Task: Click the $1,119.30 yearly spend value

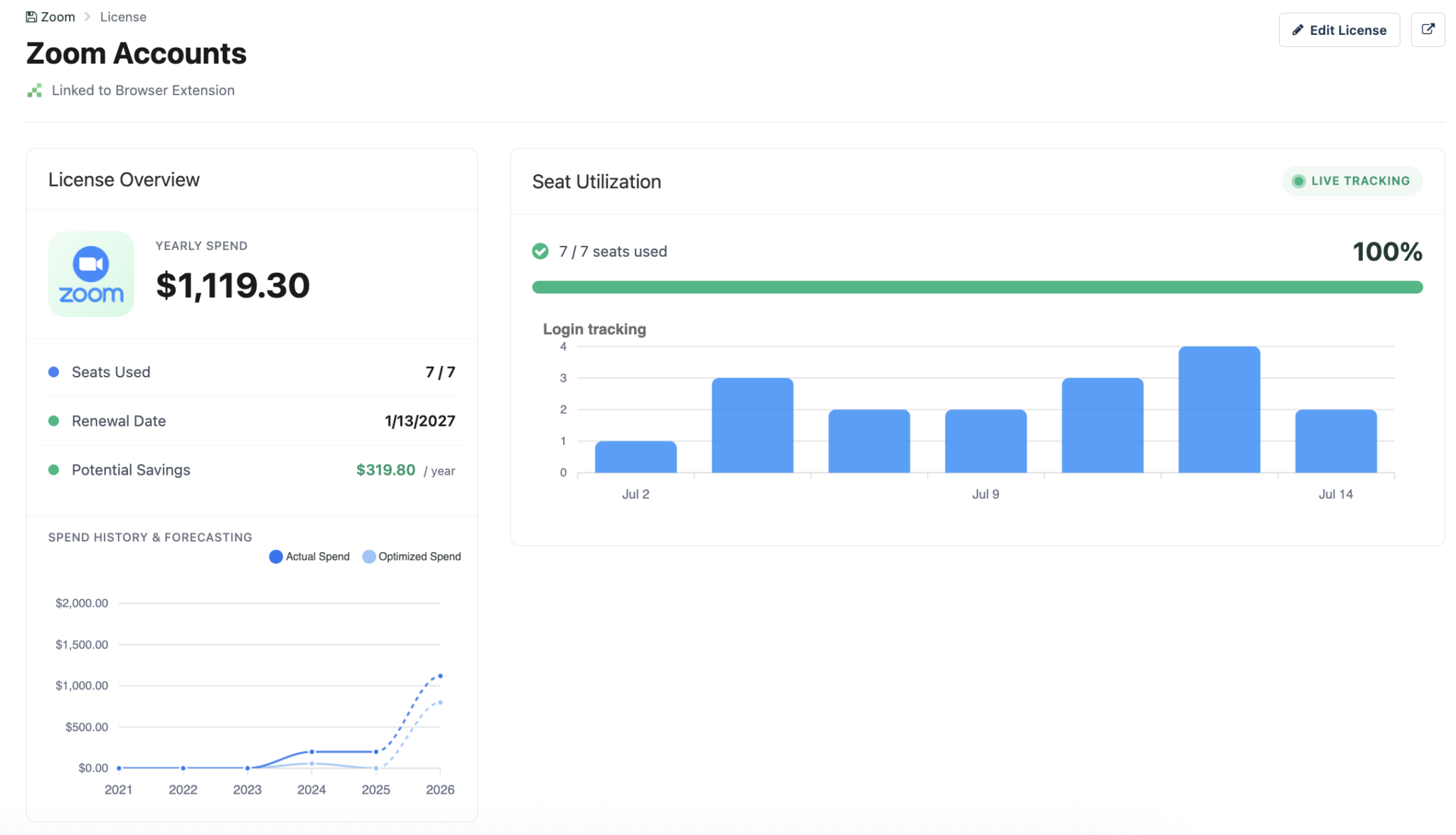Action: (232, 285)
